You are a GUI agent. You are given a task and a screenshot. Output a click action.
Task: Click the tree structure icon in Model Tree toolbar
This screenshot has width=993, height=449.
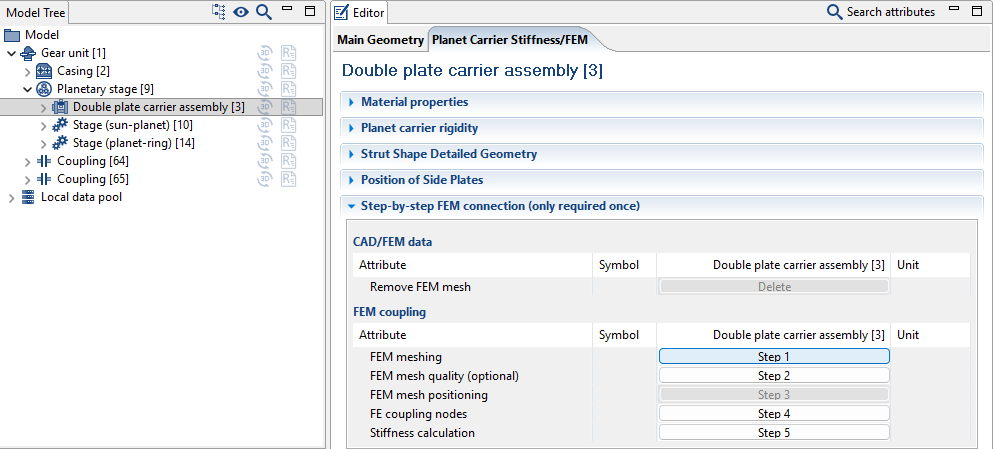pos(219,12)
